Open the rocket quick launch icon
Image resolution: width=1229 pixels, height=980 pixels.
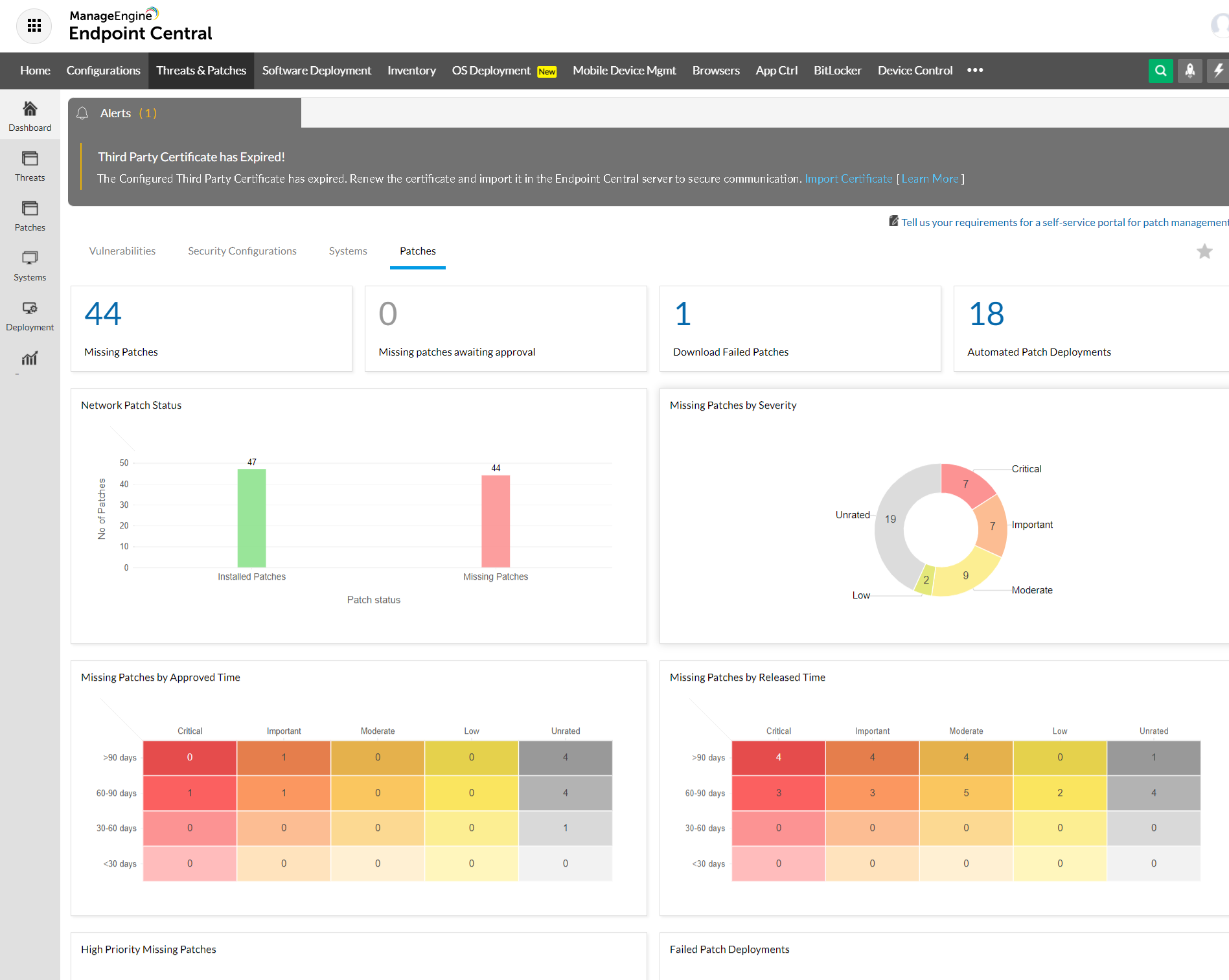1189,71
